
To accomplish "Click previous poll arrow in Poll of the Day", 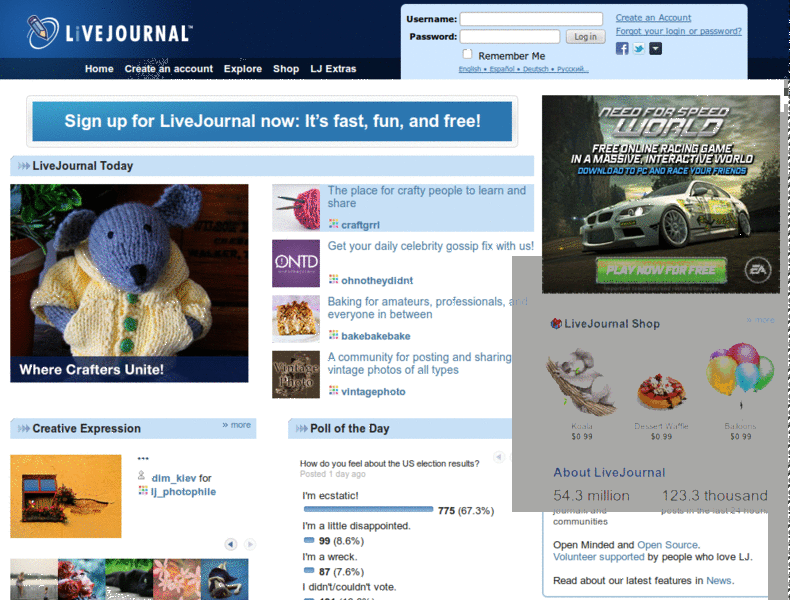I will (x=499, y=457).
